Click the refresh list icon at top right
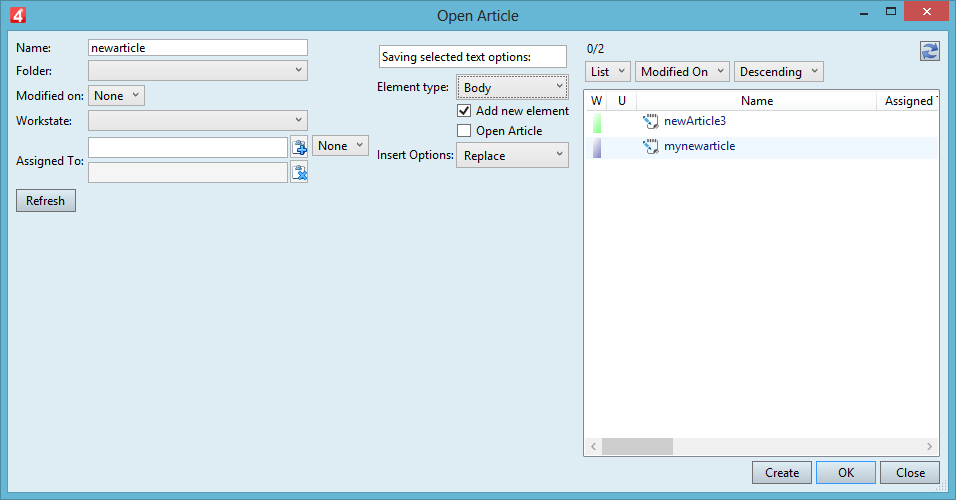Image resolution: width=956 pixels, height=500 pixels. pos(929,51)
